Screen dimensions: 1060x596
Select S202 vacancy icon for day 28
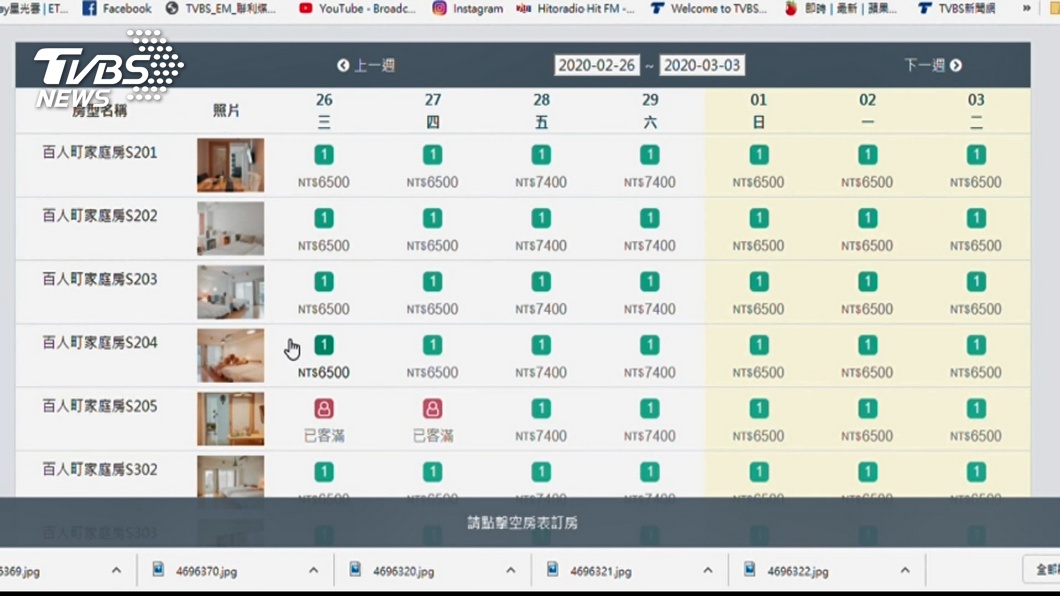coord(541,218)
